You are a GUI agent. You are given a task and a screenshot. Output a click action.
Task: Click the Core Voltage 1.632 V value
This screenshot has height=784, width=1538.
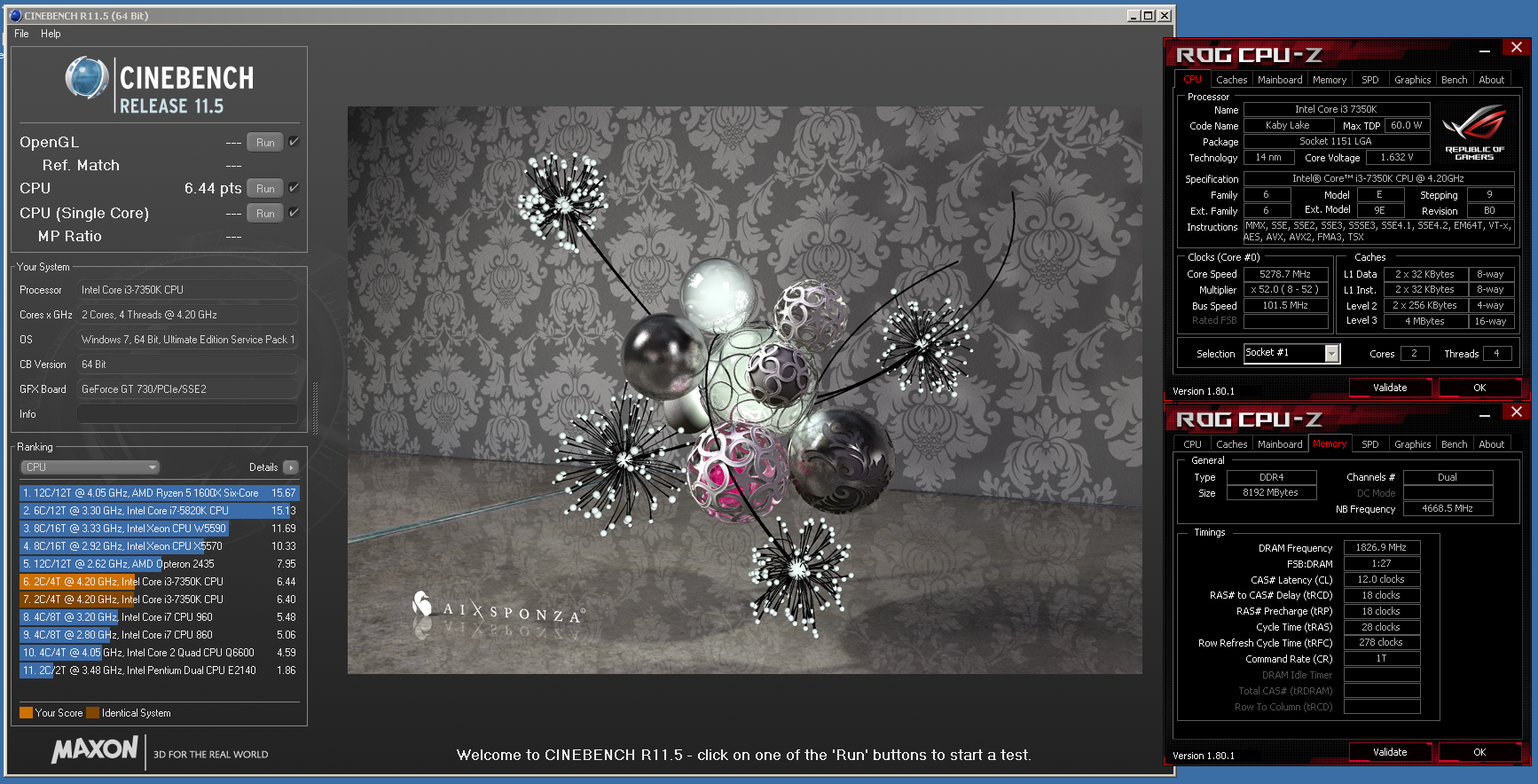tap(1397, 158)
